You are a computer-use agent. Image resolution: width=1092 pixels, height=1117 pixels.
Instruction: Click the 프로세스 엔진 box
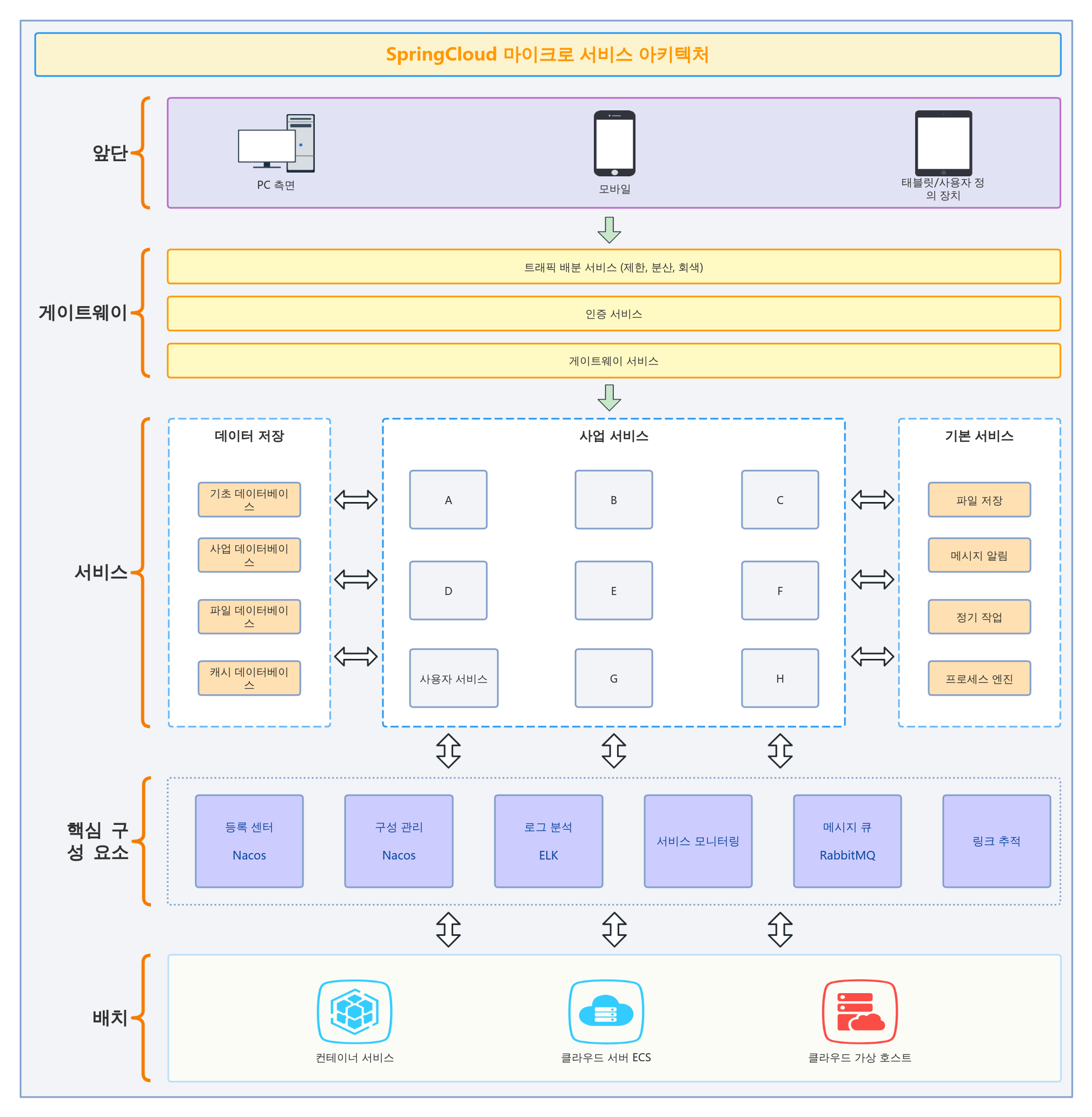tap(980, 678)
